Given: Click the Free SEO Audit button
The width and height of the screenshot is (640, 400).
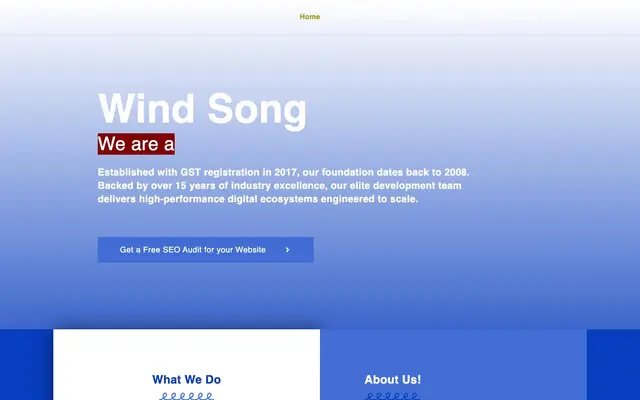Looking at the screenshot, I should [206, 249].
